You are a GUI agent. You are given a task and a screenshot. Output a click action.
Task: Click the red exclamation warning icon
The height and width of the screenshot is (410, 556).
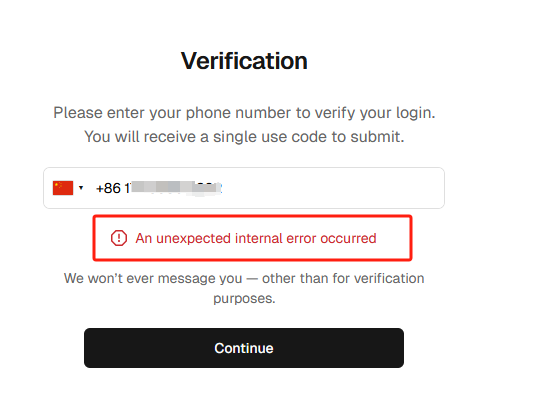[x=119, y=238]
